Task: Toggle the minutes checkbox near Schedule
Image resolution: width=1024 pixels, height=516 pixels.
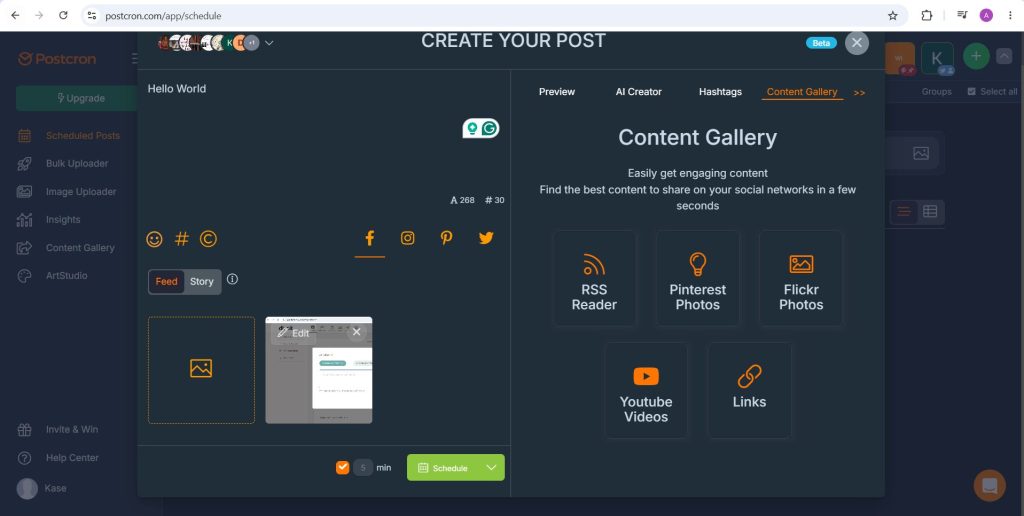Action: (x=342, y=467)
